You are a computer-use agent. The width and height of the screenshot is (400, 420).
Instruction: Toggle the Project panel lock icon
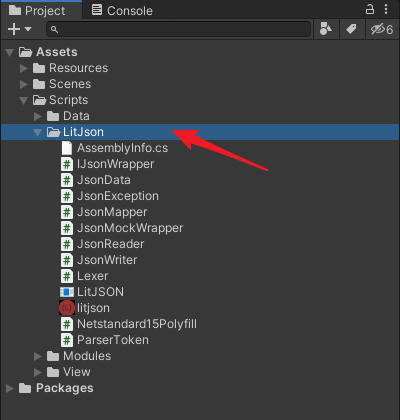[x=370, y=9]
